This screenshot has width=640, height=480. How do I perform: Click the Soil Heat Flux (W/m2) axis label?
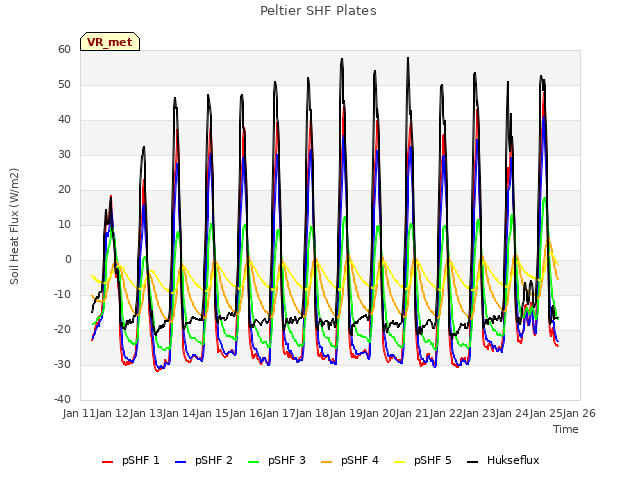click(14, 226)
